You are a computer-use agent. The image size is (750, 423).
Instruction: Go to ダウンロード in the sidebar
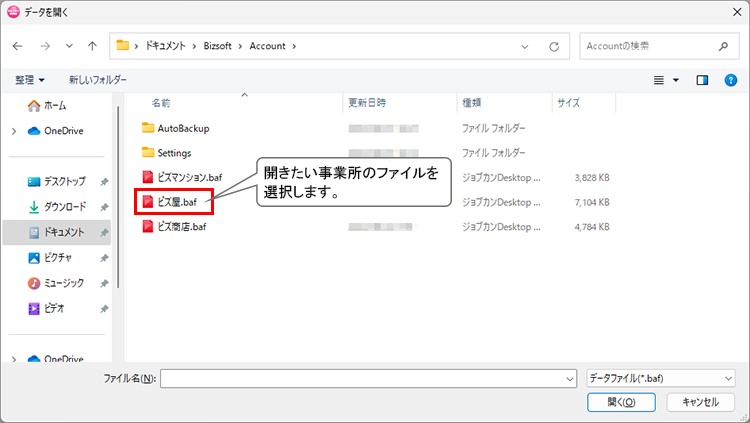click(x=64, y=207)
